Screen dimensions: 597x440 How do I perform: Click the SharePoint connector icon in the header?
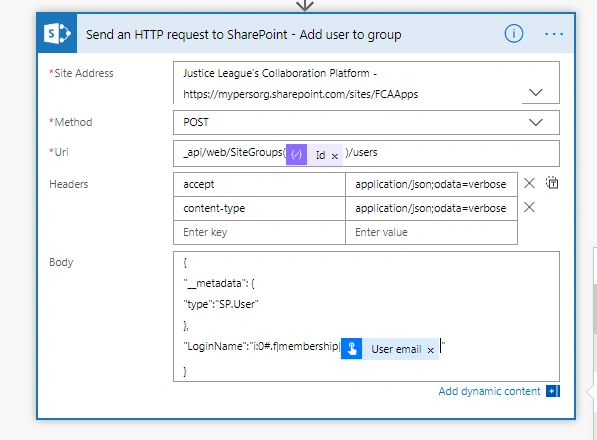pos(57,33)
